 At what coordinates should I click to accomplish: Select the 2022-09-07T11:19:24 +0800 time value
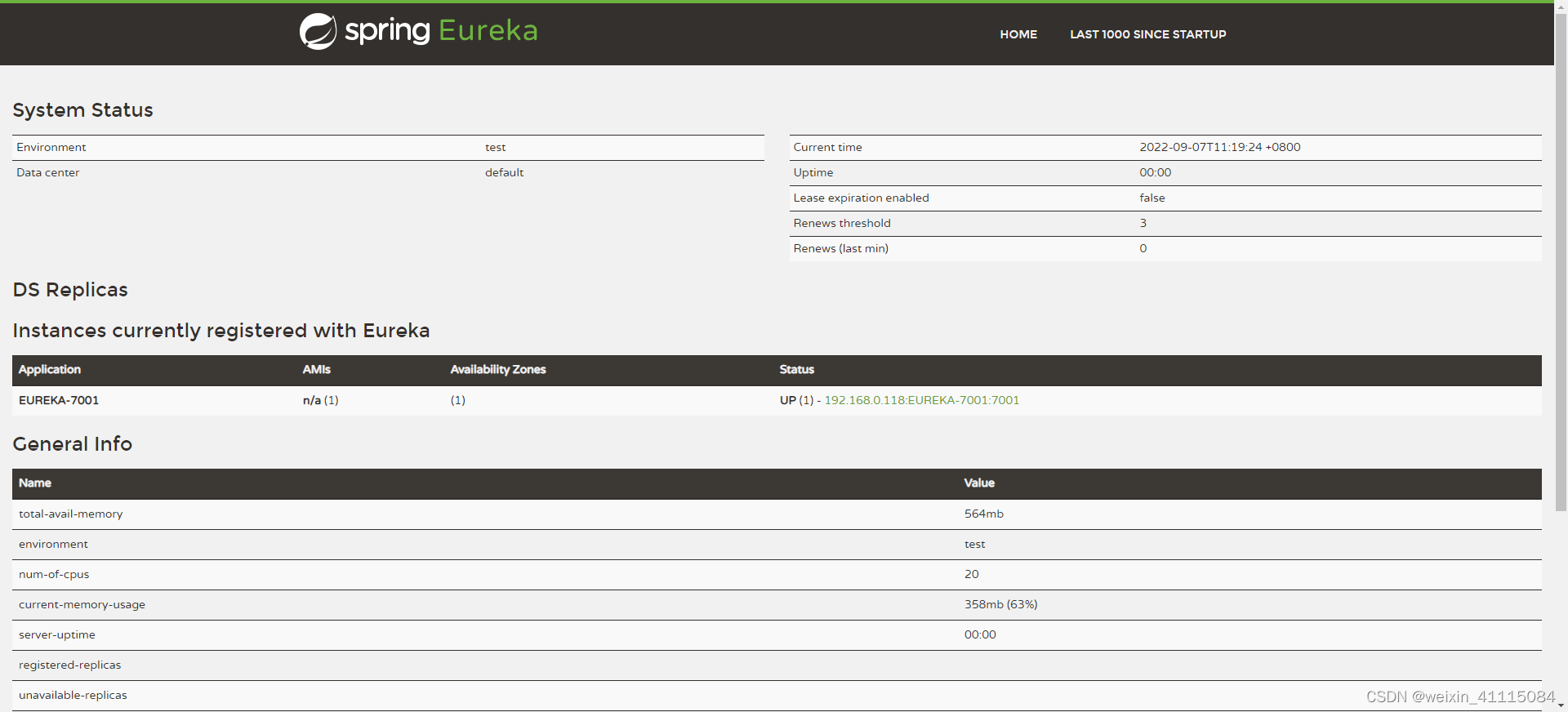click(1219, 147)
